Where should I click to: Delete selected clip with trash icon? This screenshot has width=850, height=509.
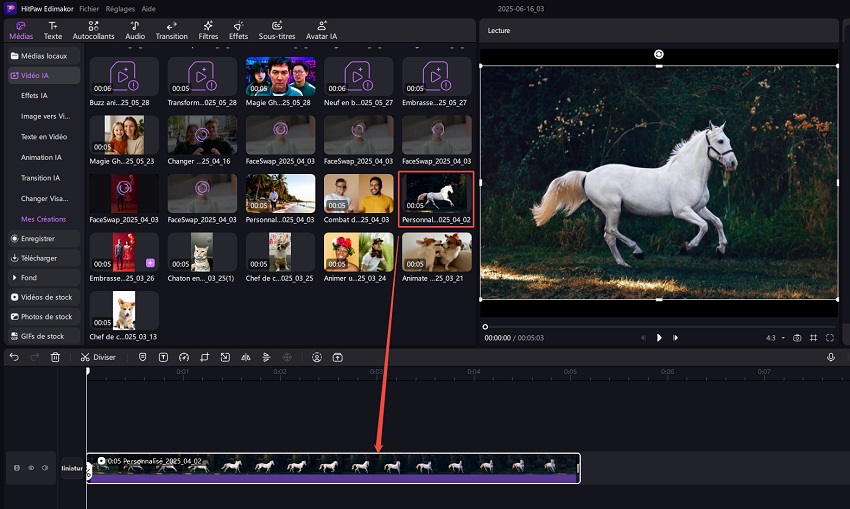(x=55, y=357)
